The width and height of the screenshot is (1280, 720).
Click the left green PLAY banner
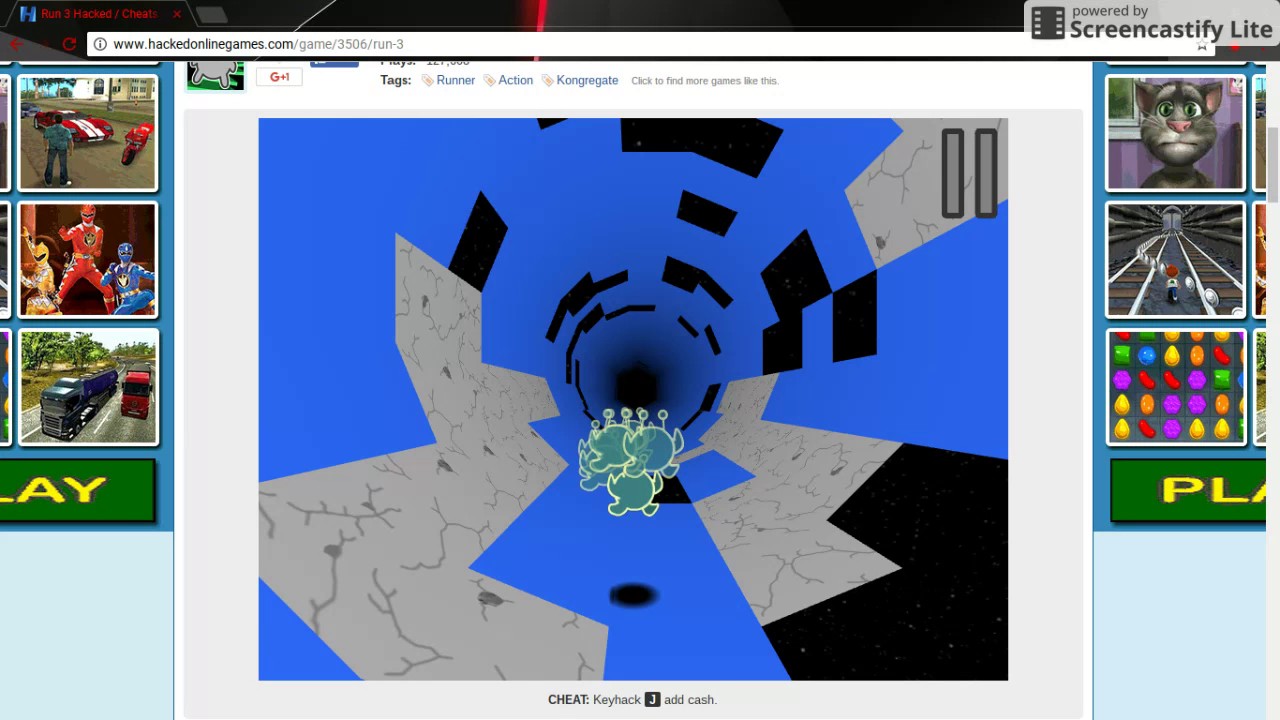tap(77, 491)
